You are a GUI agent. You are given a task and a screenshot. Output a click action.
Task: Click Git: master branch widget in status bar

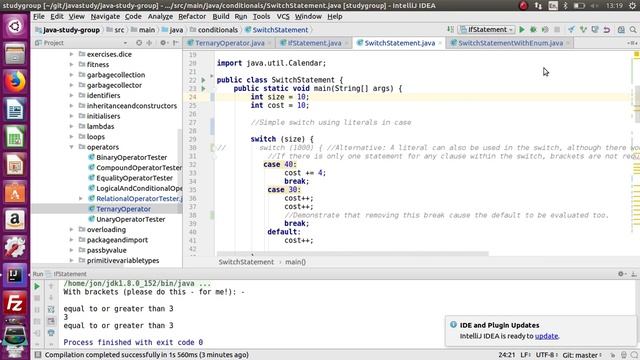(582, 355)
